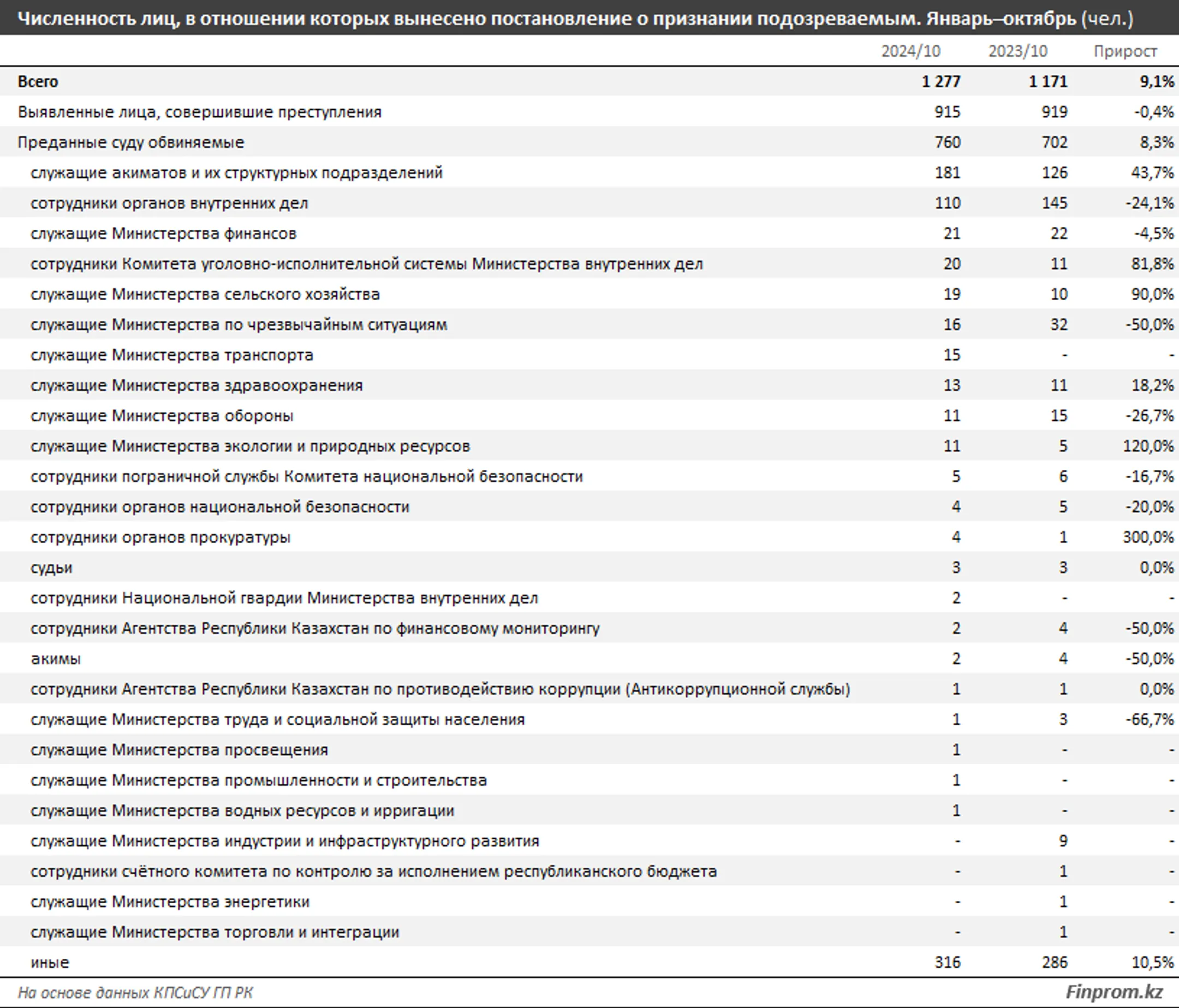
Task: Click the "43,7%" growth value
Action: click(x=1152, y=173)
